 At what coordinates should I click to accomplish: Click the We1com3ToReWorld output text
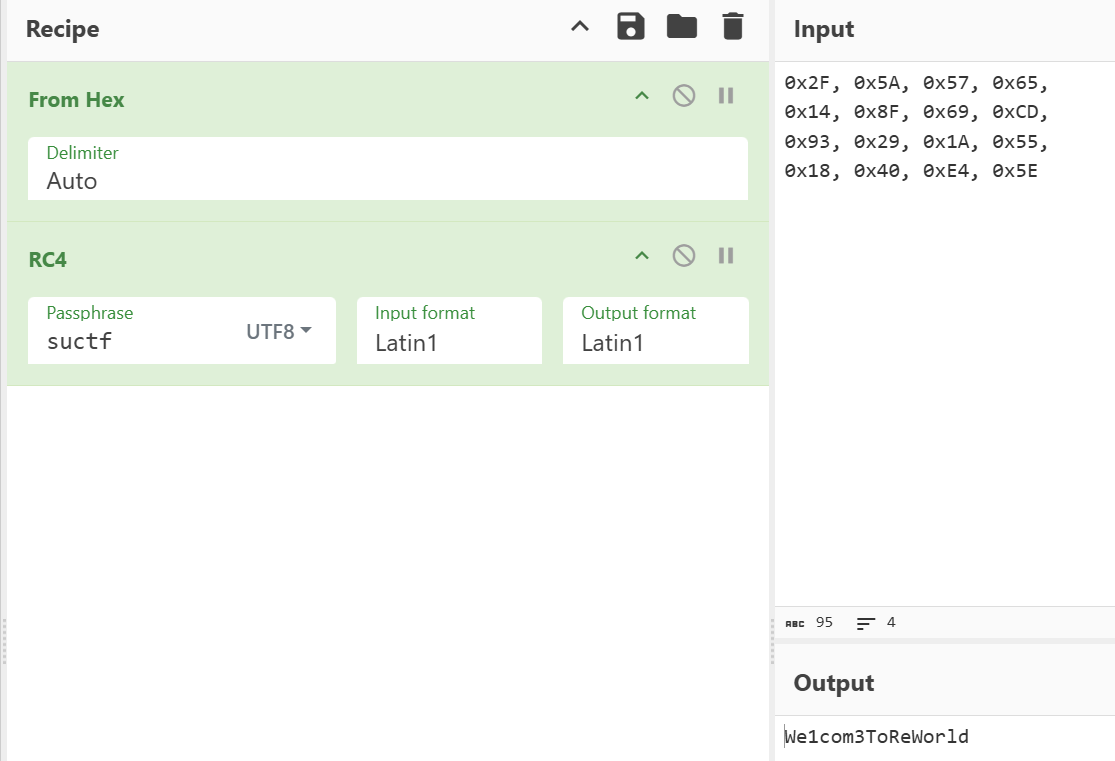pyautogui.click(x=877, y=738)
